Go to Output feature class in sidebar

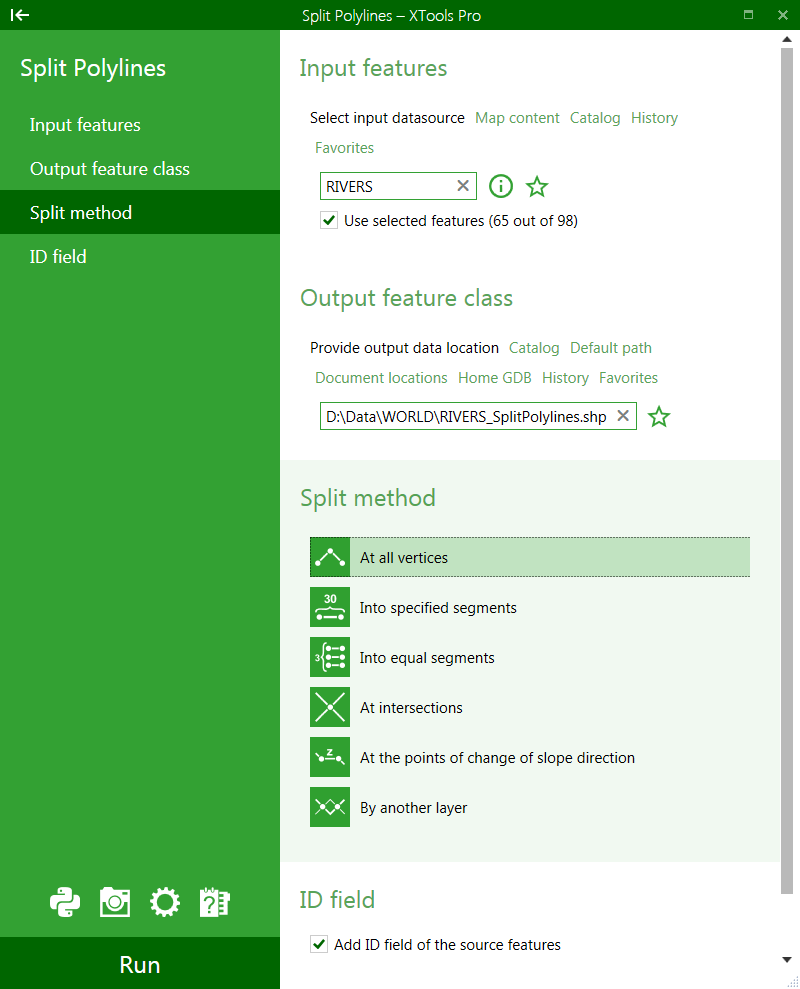pos(110,169)
